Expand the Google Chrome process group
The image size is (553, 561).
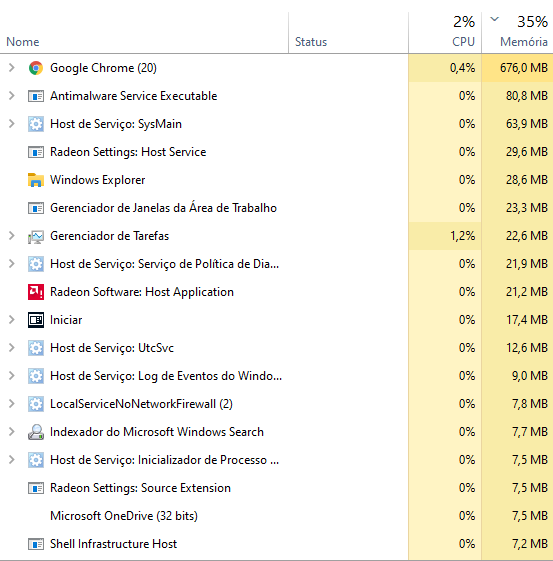tap(11, 68)
